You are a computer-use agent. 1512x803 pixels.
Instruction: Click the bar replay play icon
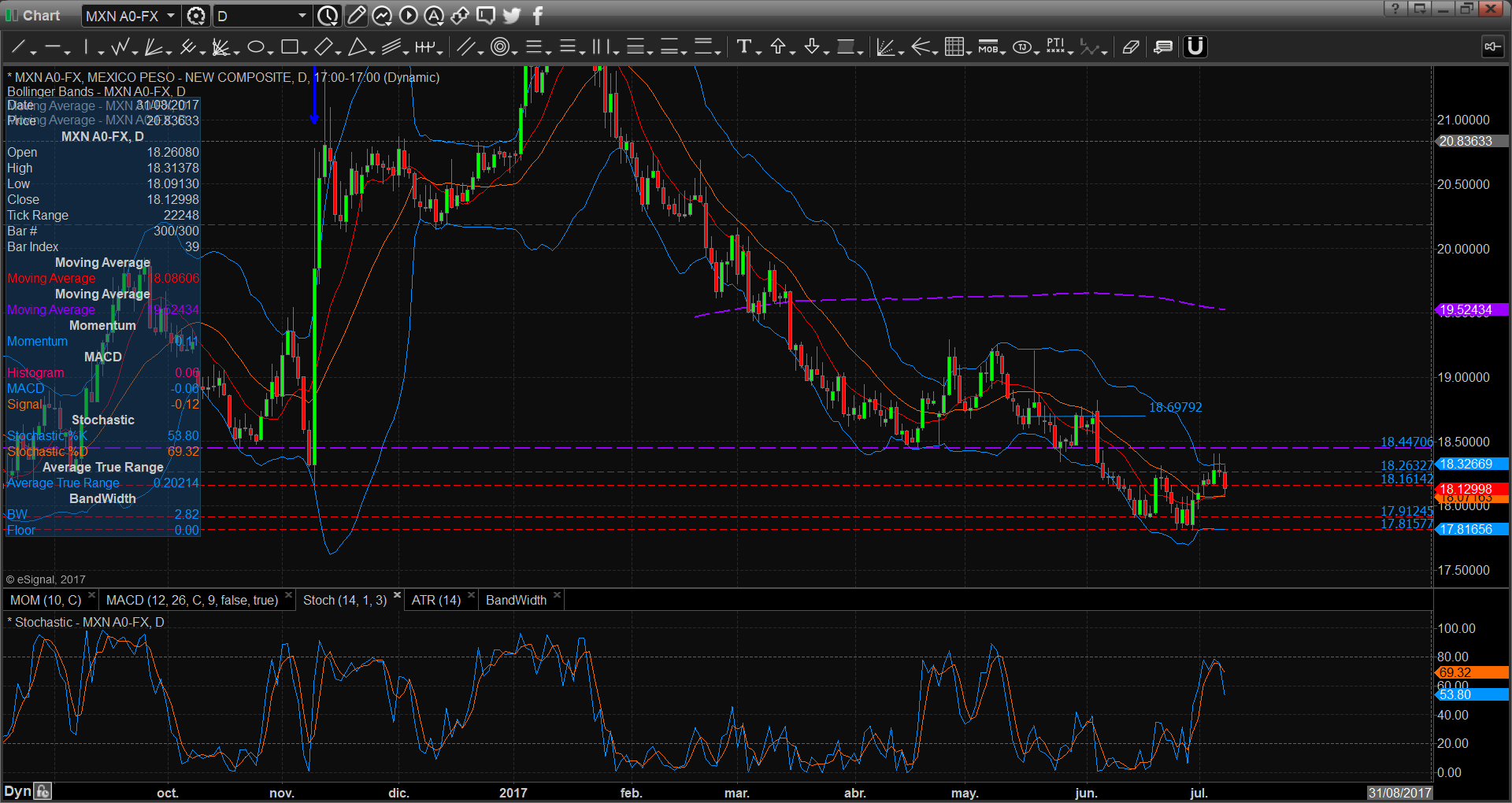pyautogui.click(x=408, y=16)
